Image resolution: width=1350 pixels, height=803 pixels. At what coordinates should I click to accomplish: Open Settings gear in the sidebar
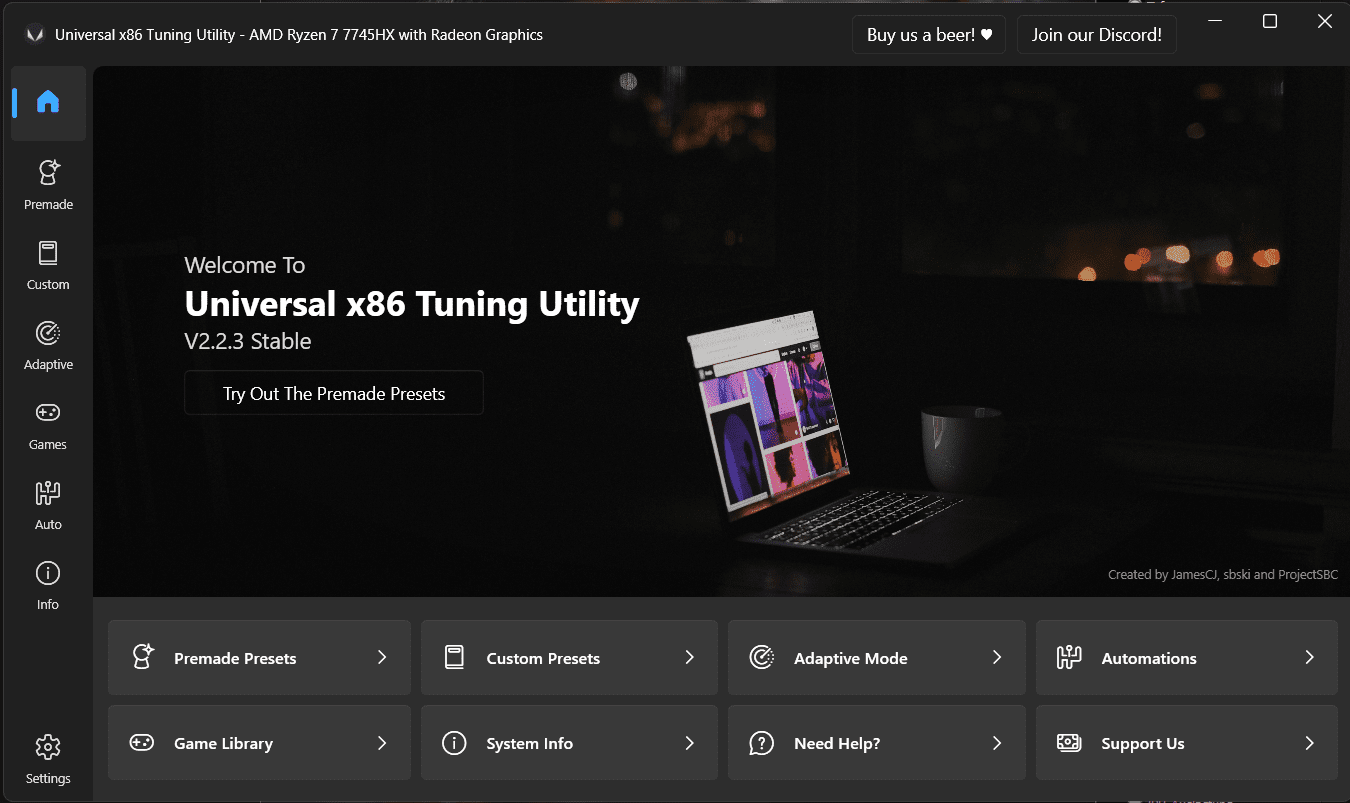point(48,759)
